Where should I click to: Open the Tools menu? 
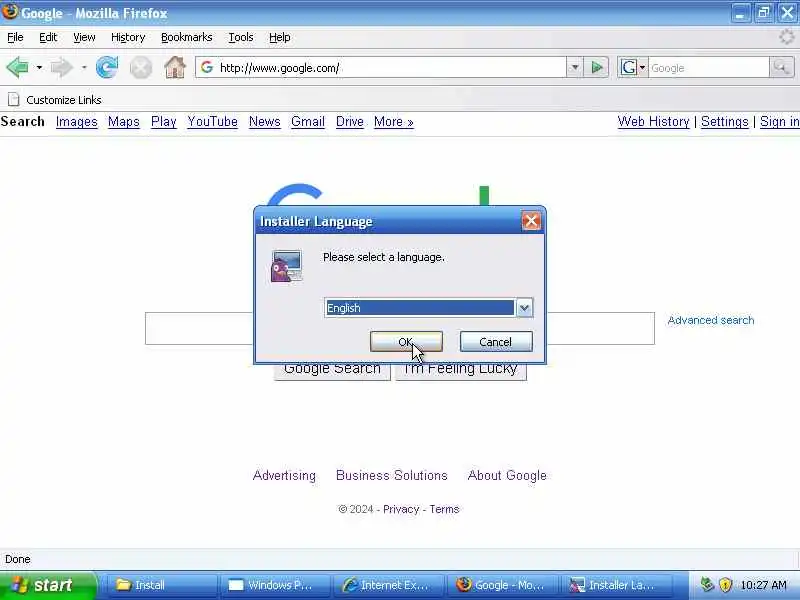[x=240, y=37]
